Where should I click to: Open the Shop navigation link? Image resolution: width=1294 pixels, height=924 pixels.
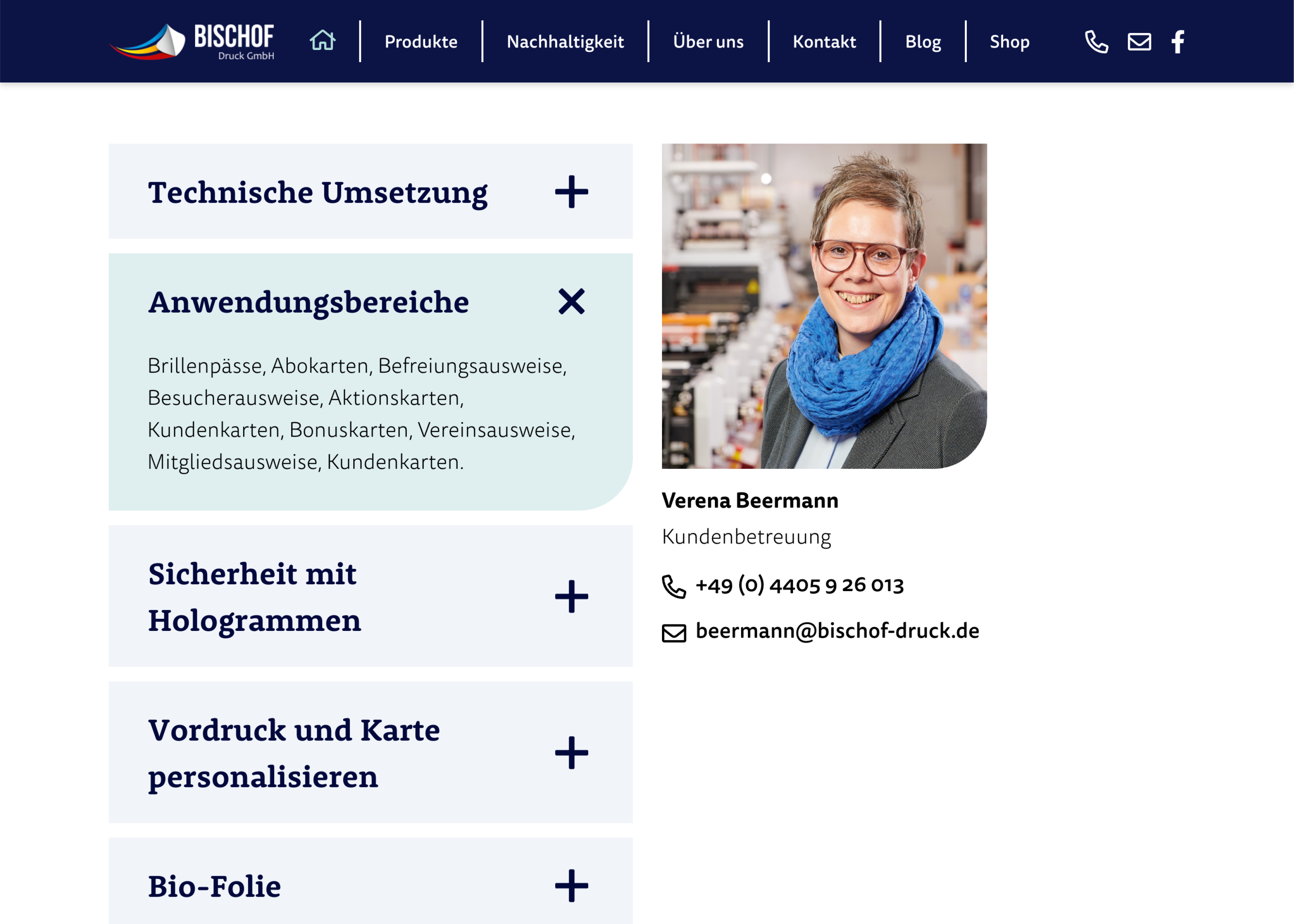coord(1009,42)
